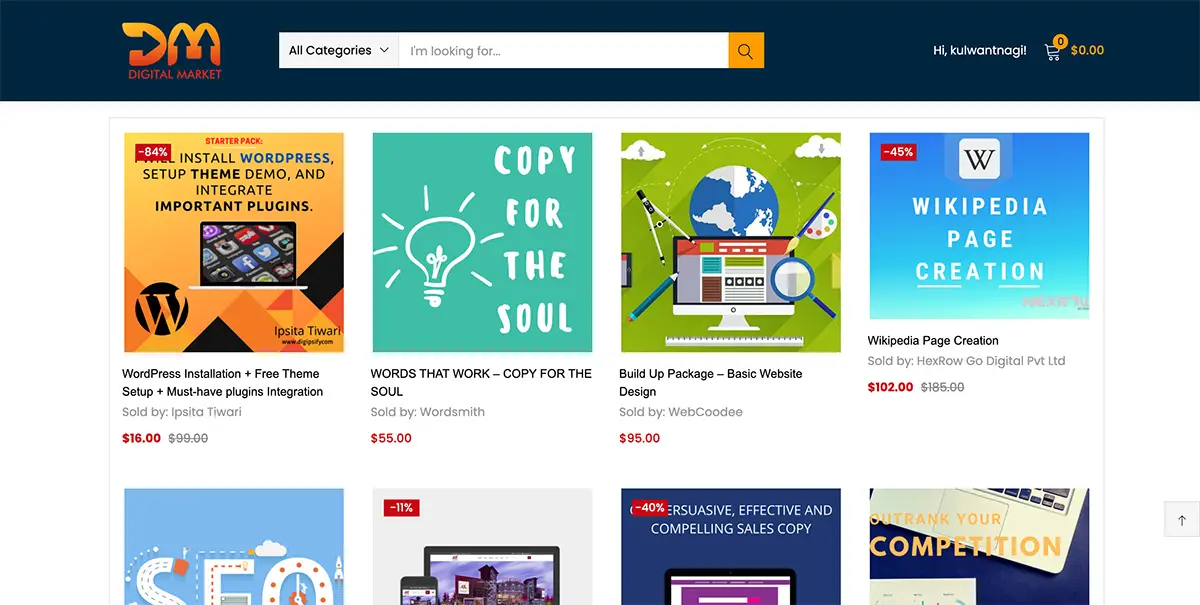Viewport: 1200px width, 605px height.
Task: Click the cart item count badge
Action: (x=1060, y=42)
